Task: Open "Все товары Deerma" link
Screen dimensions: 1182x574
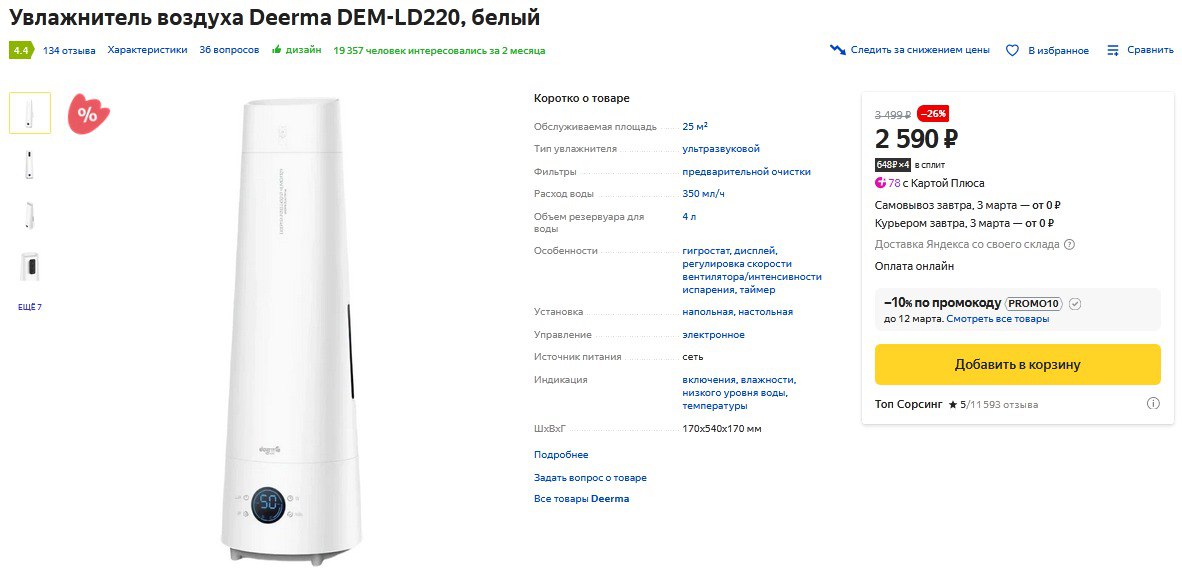Action: pos(581,499)
